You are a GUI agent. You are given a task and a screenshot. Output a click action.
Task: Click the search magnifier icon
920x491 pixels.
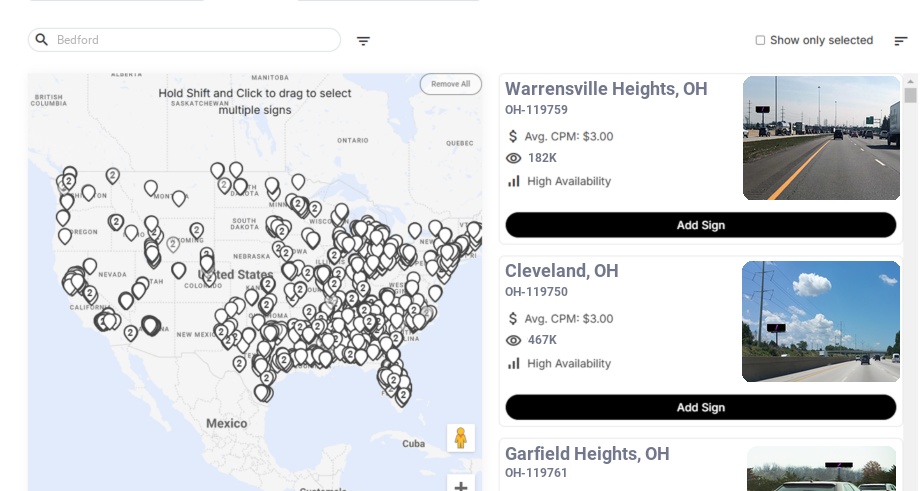click(x=41, y=40)
